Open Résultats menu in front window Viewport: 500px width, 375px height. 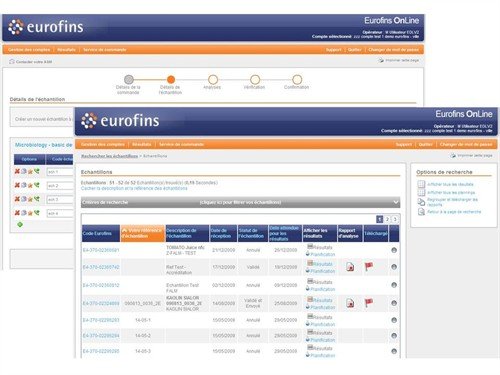(142, 144)
